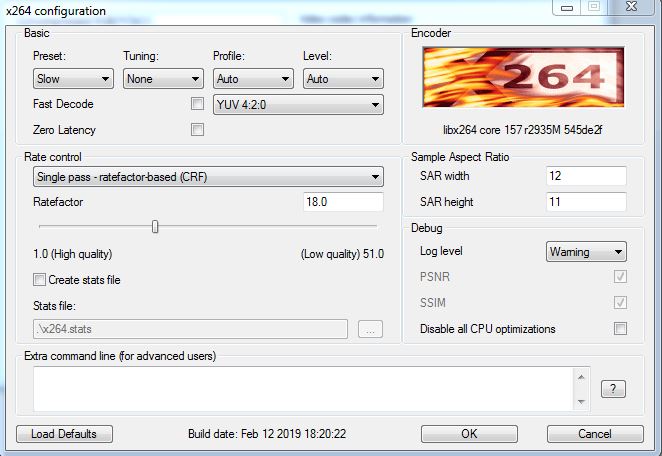The image size is (662, 456).
Task: Click the Ratefactor value field
Action: pos(343,202)
